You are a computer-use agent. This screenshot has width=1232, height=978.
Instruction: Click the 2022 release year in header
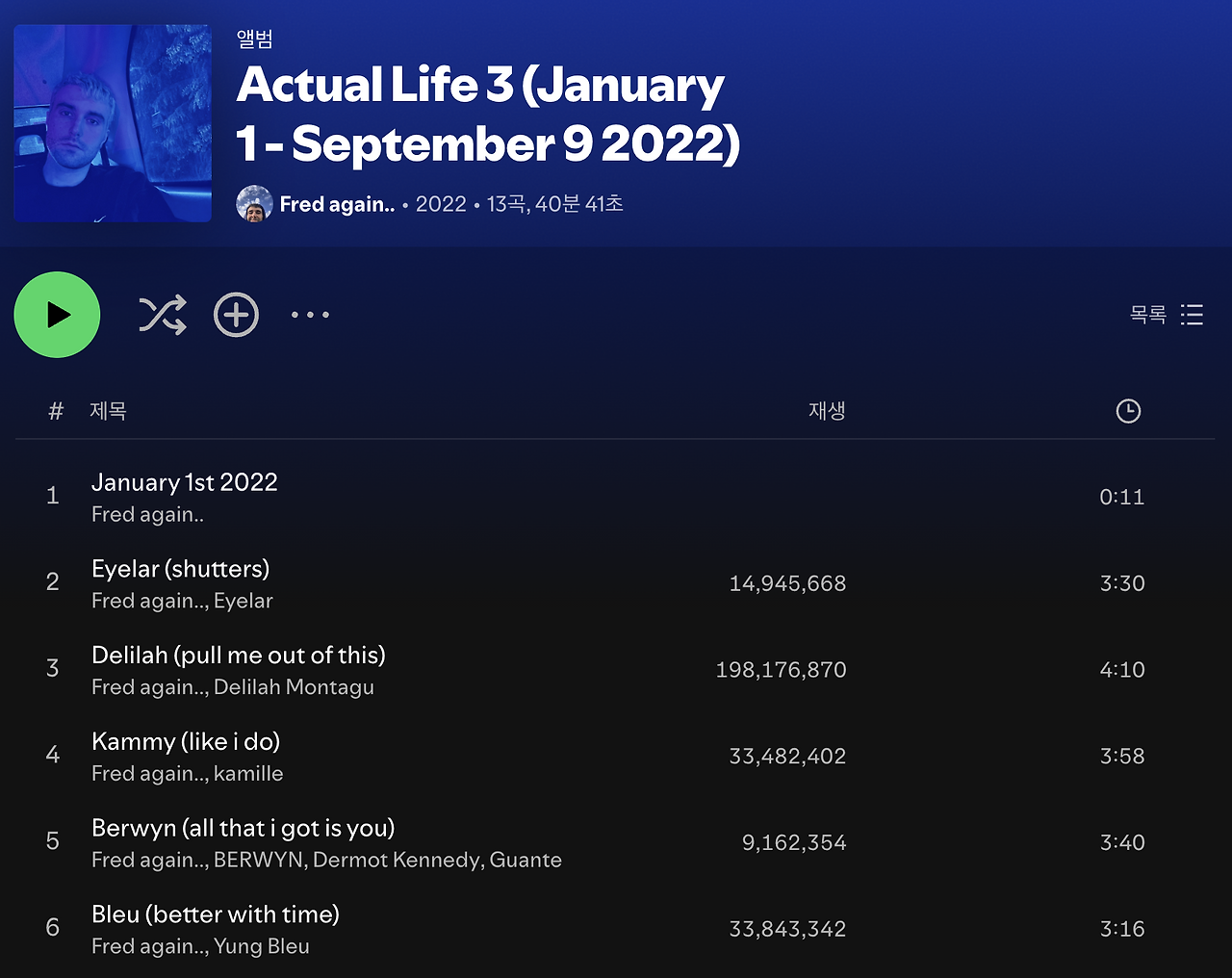click(441, 204)
